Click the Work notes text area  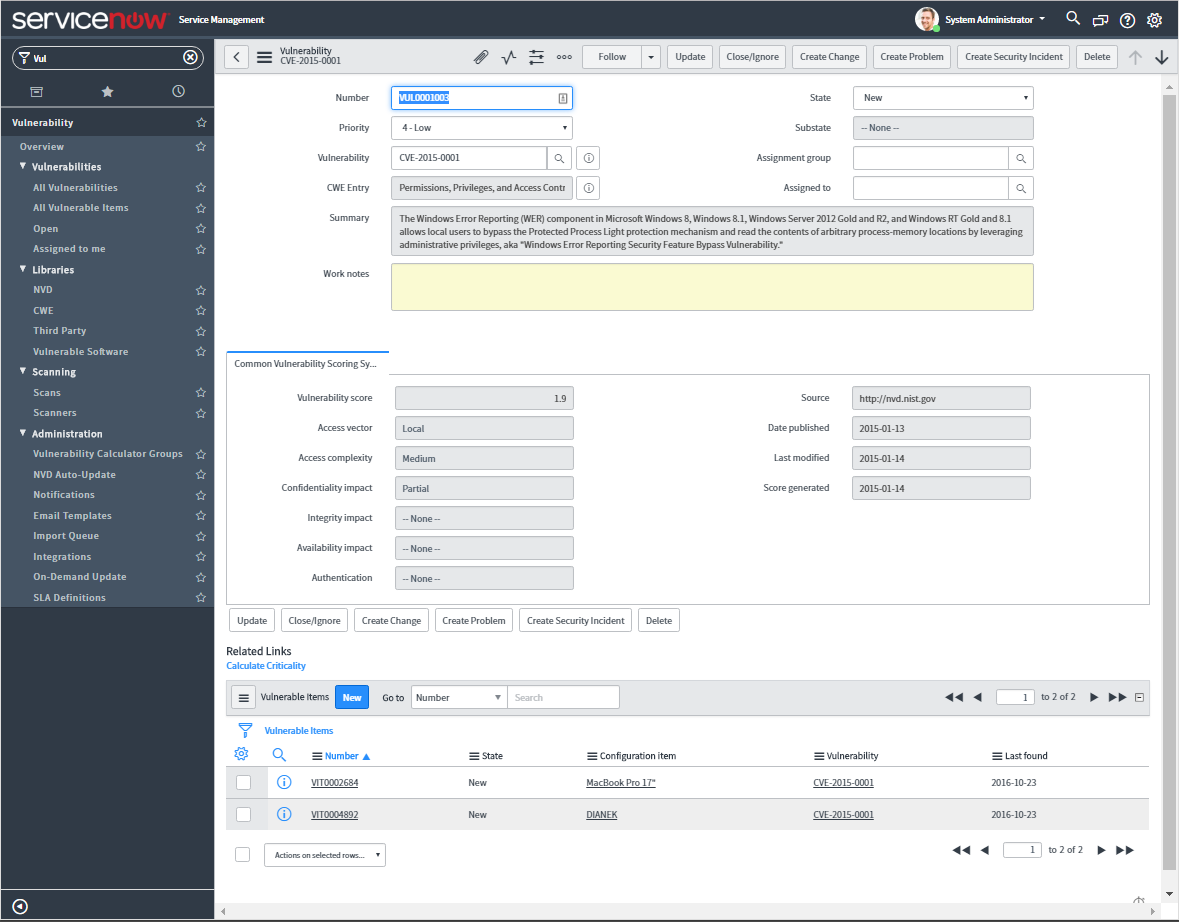712,287
